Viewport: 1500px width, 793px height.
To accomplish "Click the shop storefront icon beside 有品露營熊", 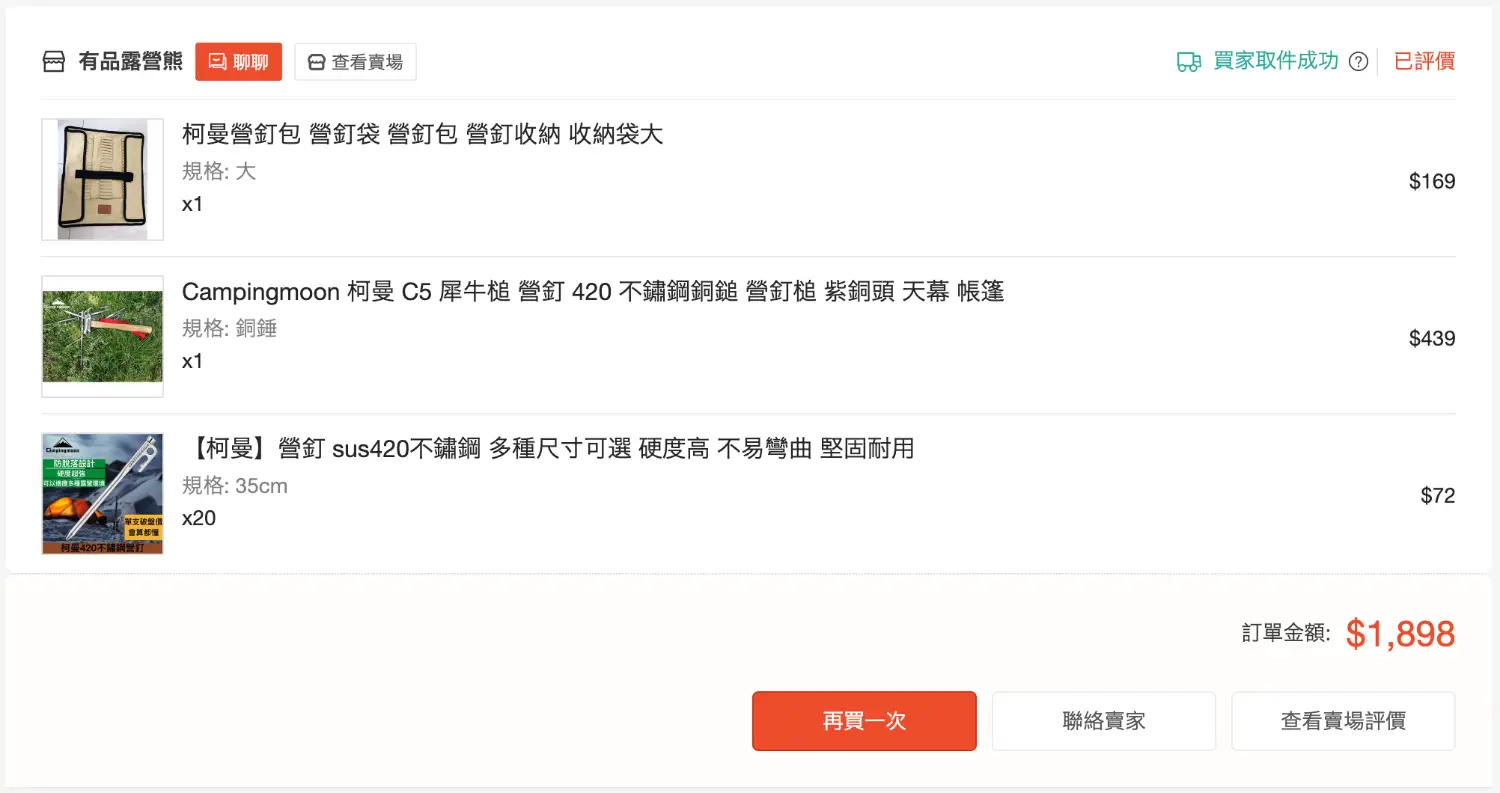I will point(53,62).
